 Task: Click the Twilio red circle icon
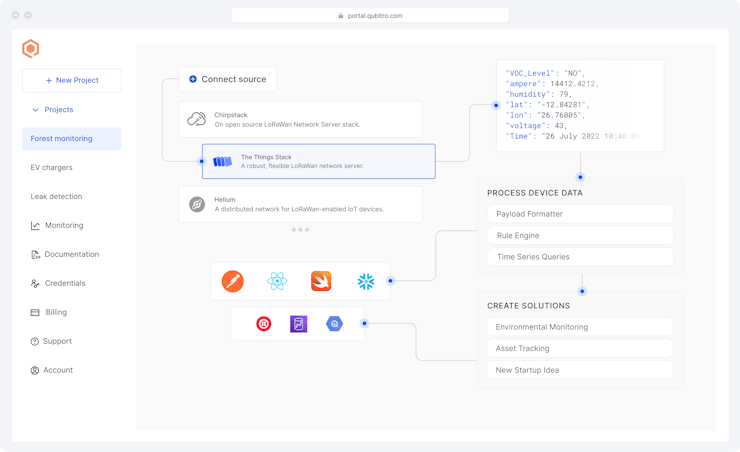[x=264, y=324]
